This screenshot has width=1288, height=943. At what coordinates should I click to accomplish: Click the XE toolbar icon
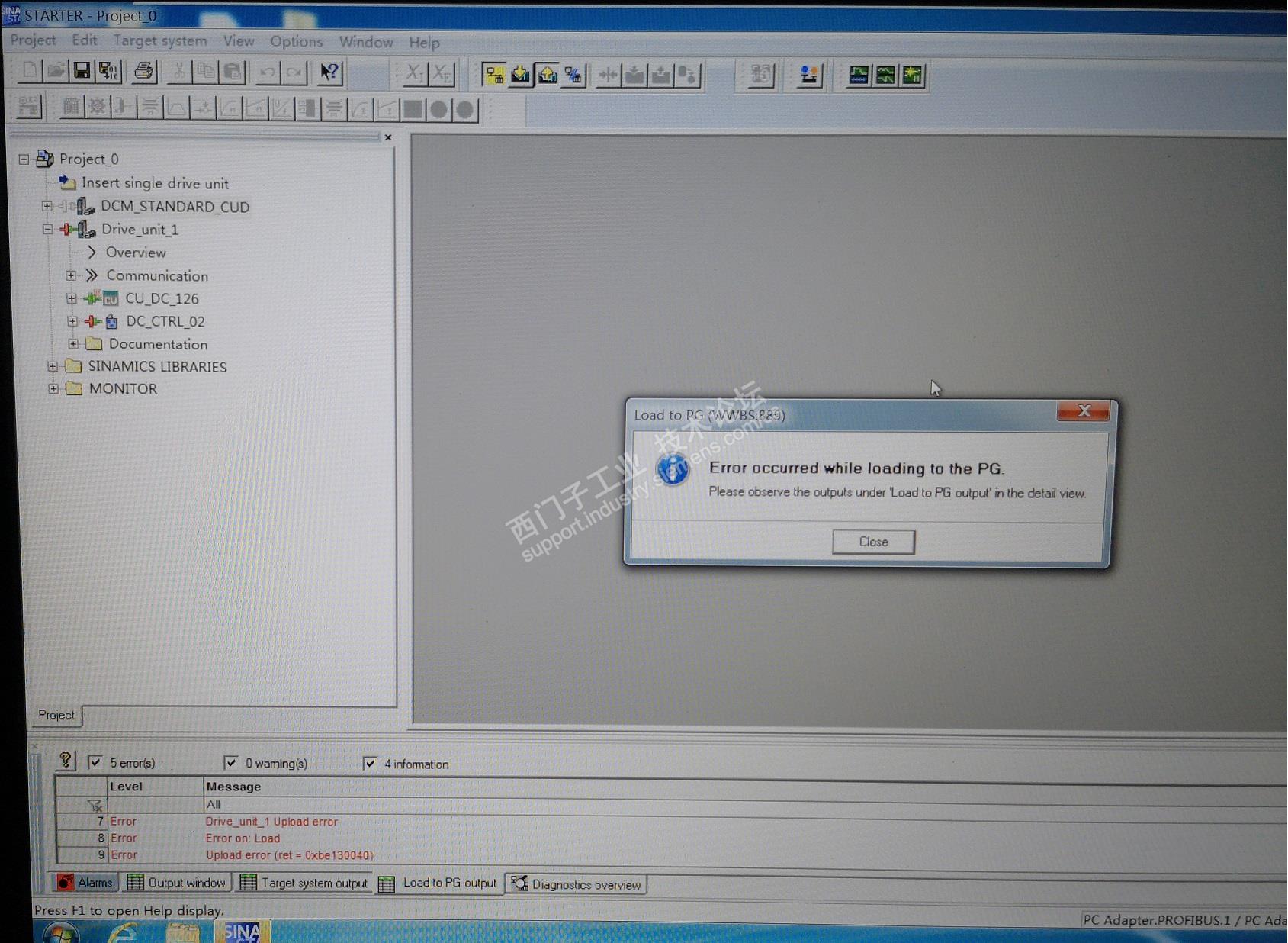441,74
